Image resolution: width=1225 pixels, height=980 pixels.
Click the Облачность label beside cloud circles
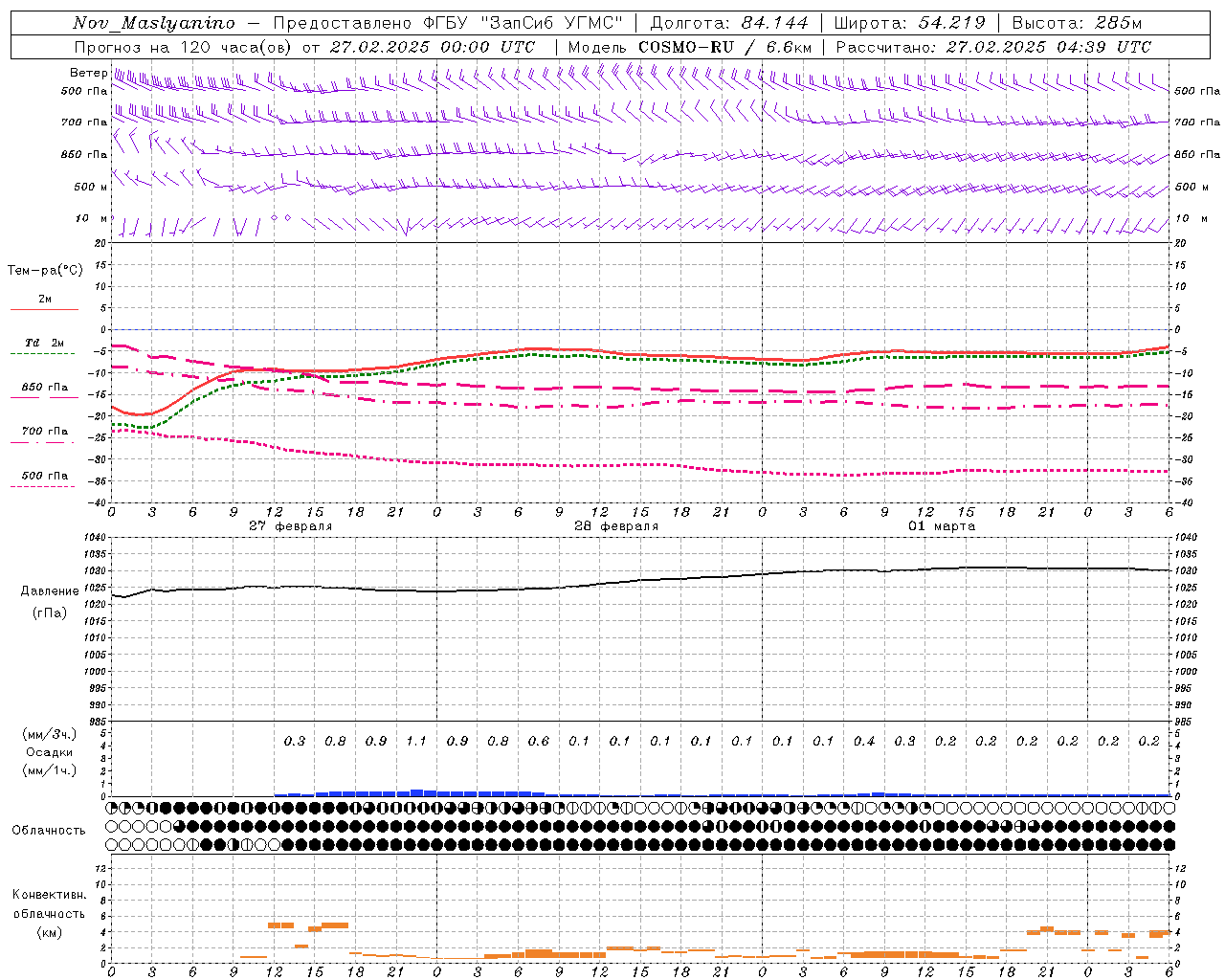click(49, 830)
